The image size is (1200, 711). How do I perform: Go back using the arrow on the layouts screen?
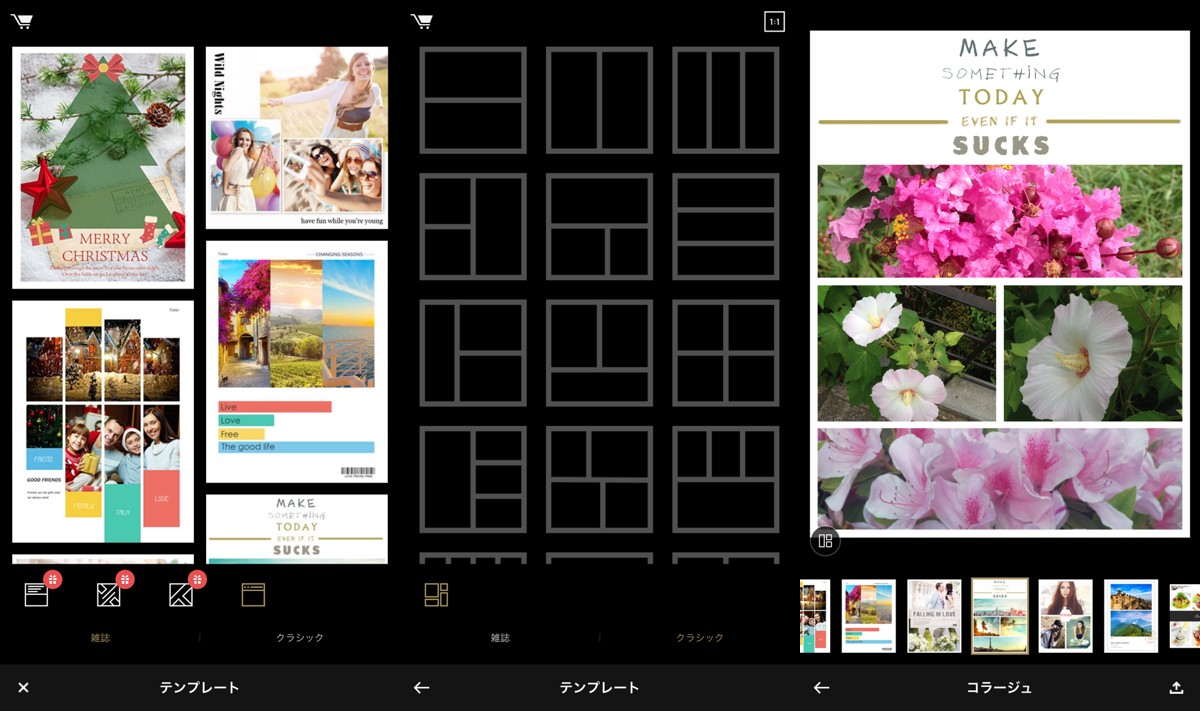(x=421, y=687)
